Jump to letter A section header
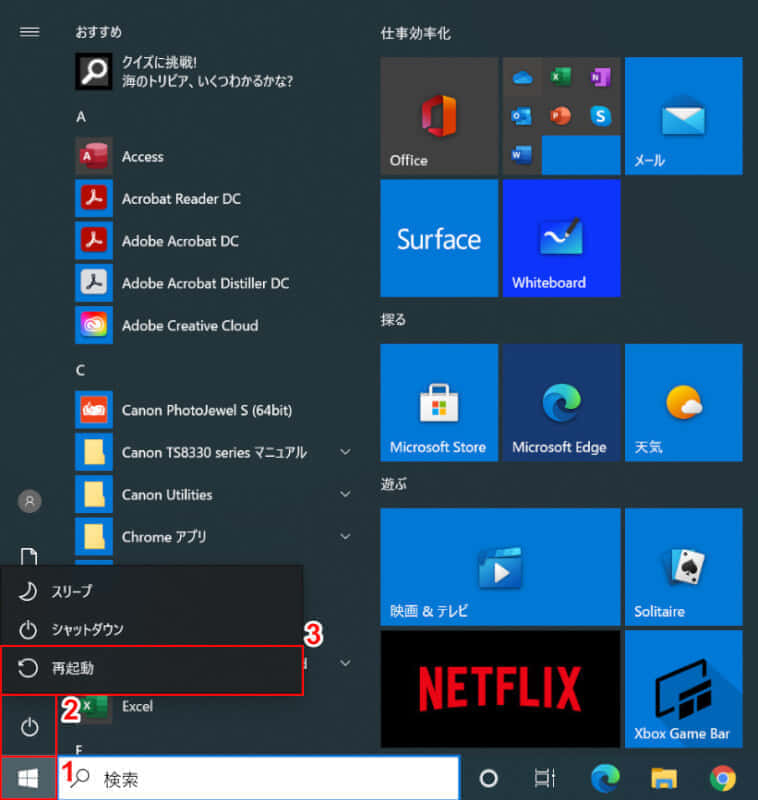The height and width of the screenshot is (800, 758). 81,117
